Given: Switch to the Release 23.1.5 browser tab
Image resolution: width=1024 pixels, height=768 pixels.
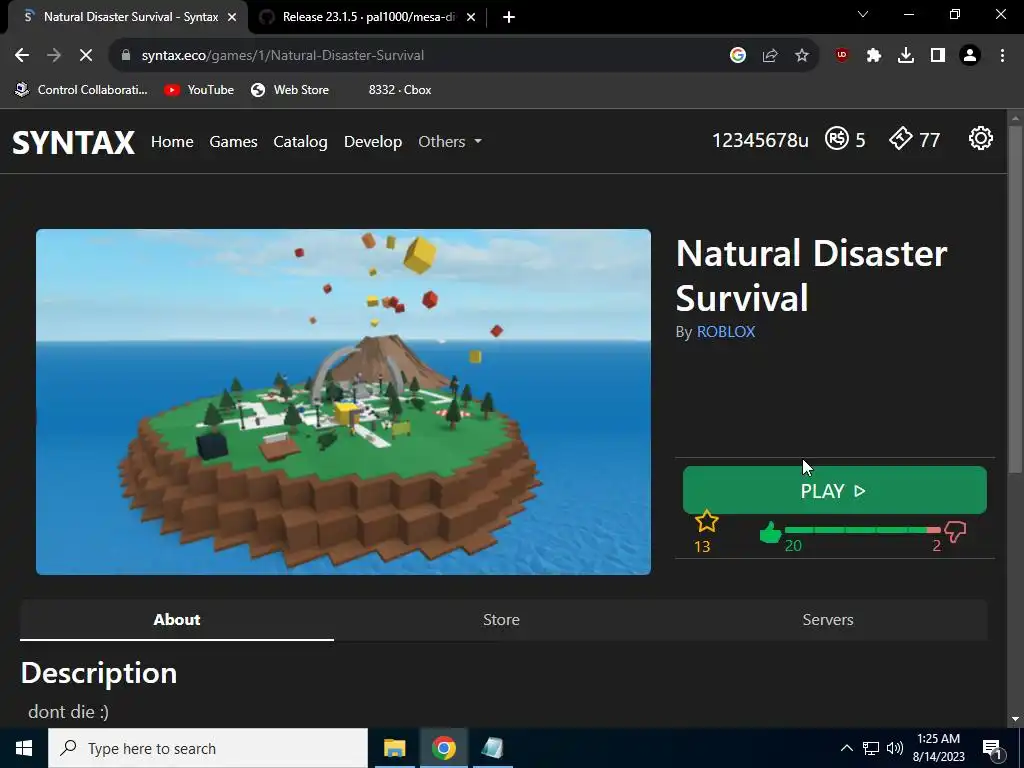Looking at the screenshot, I should [x=369, y=17].
